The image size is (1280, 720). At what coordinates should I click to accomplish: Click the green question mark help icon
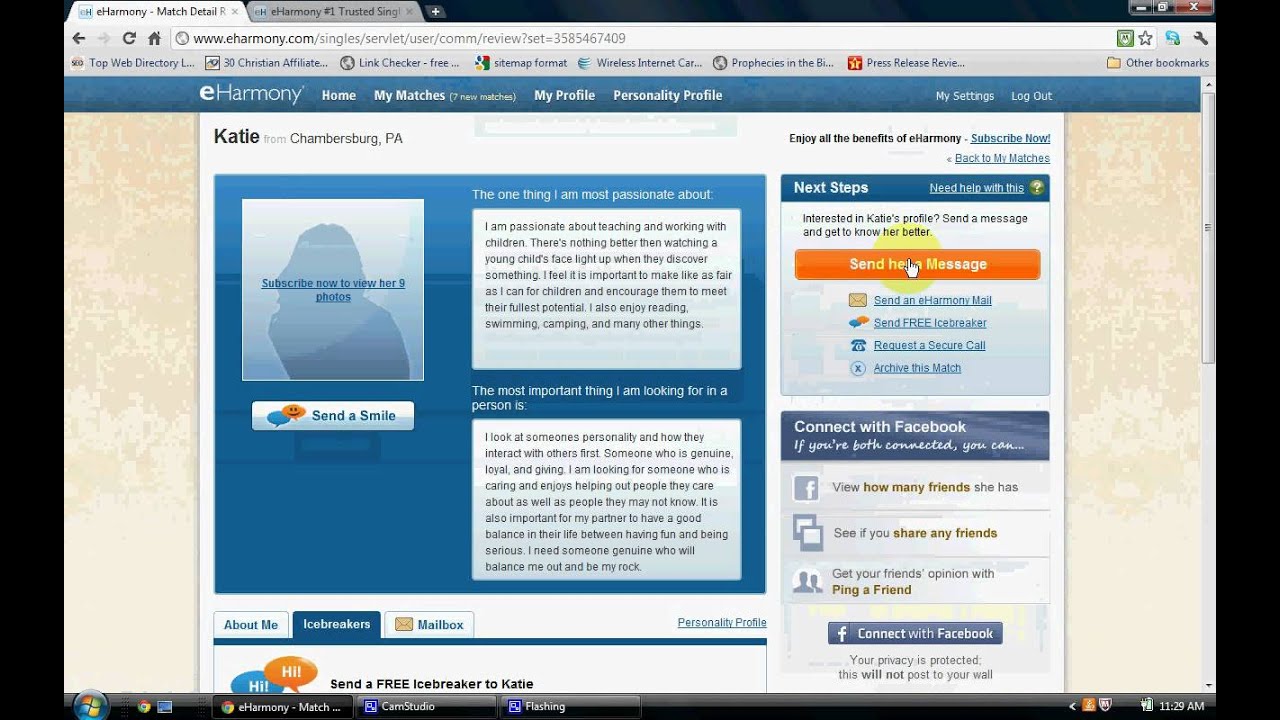[1037, 188]
